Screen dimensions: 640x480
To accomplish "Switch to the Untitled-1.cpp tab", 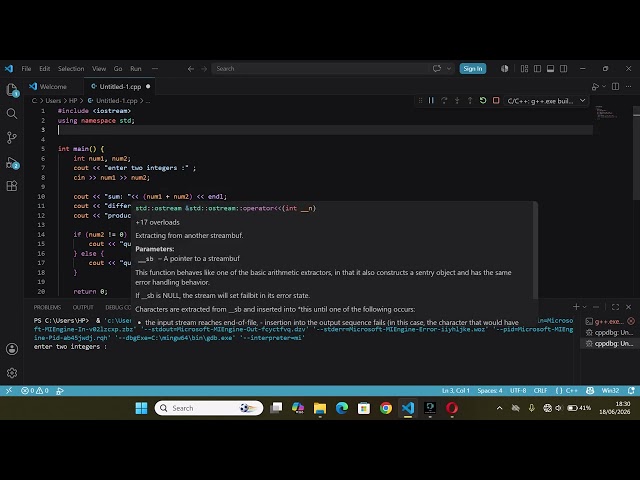I will 120,87.
